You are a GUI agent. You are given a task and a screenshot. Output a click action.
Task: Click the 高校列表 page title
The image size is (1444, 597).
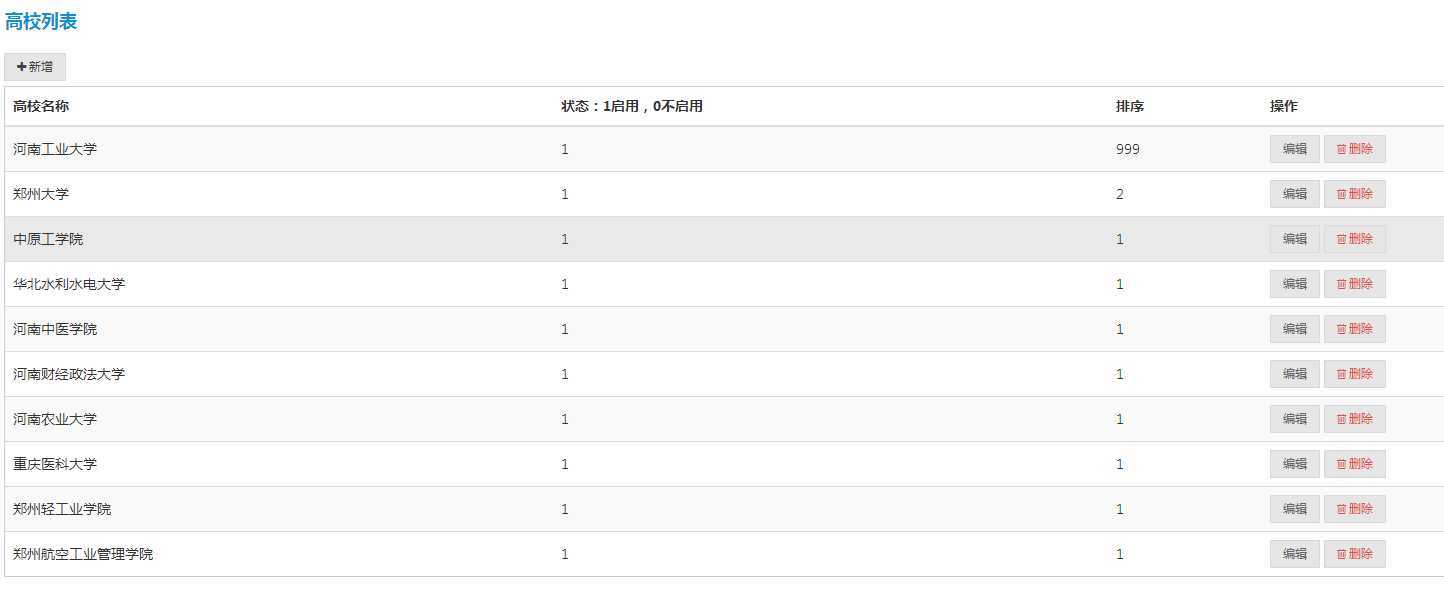click(41, 22)
